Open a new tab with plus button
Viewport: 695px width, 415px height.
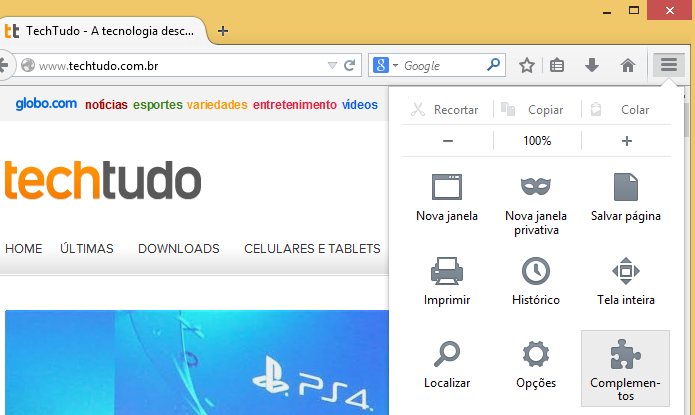point(223,31)
